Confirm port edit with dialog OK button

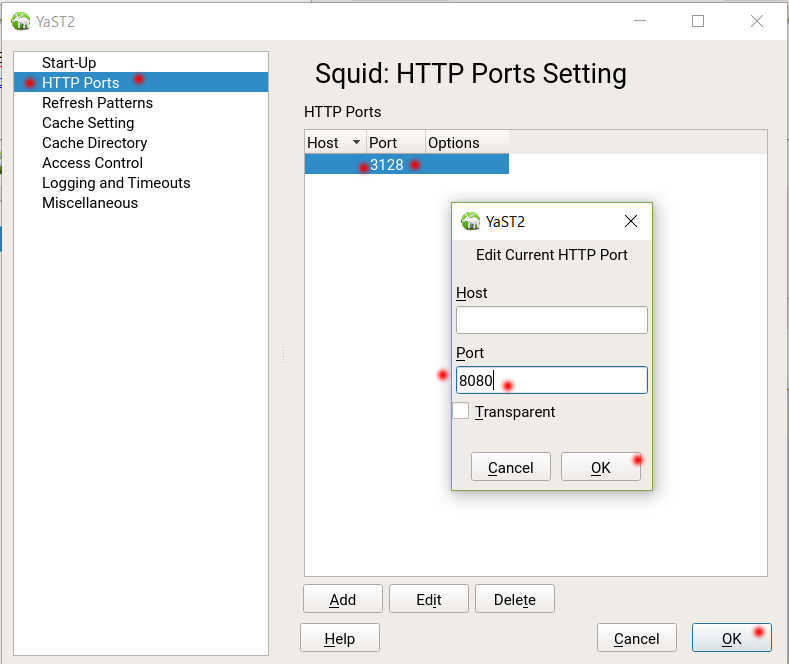[x=601, y=467]
